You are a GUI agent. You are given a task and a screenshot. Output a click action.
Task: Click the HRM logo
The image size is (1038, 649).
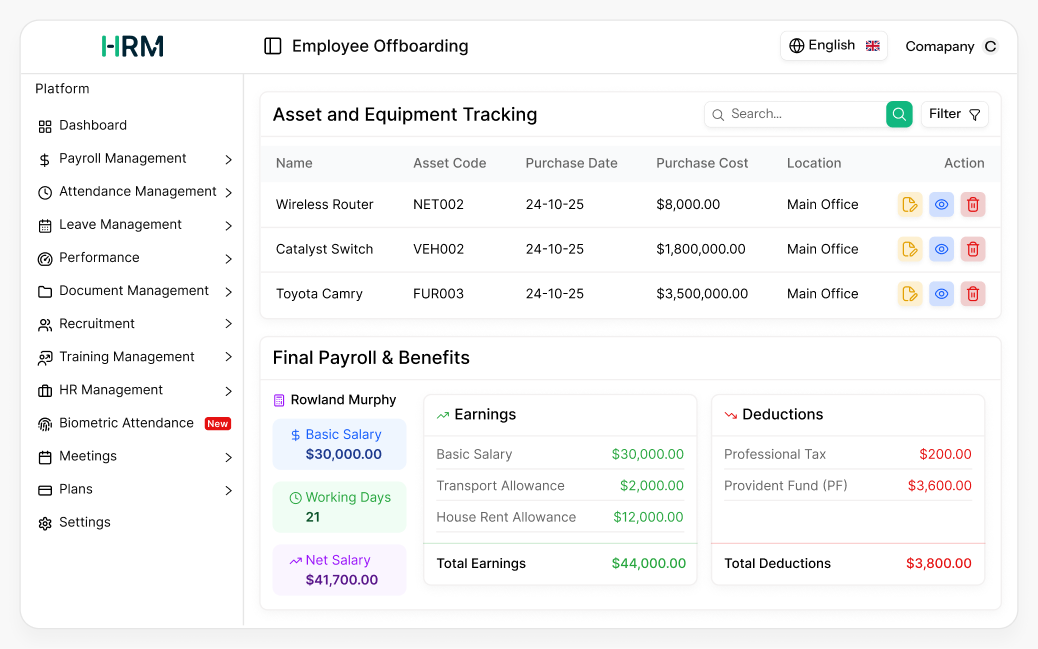pos(132,45)
